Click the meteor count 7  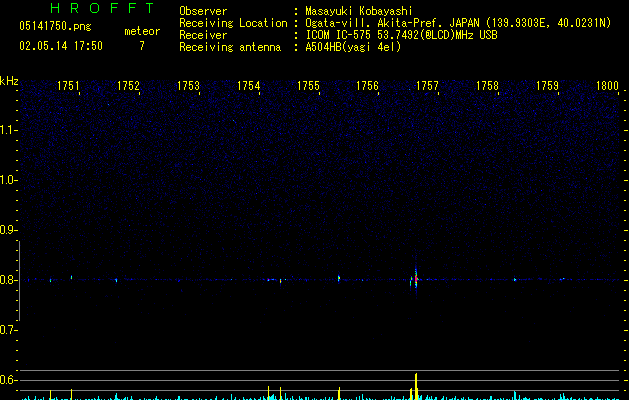coord(142,46)
